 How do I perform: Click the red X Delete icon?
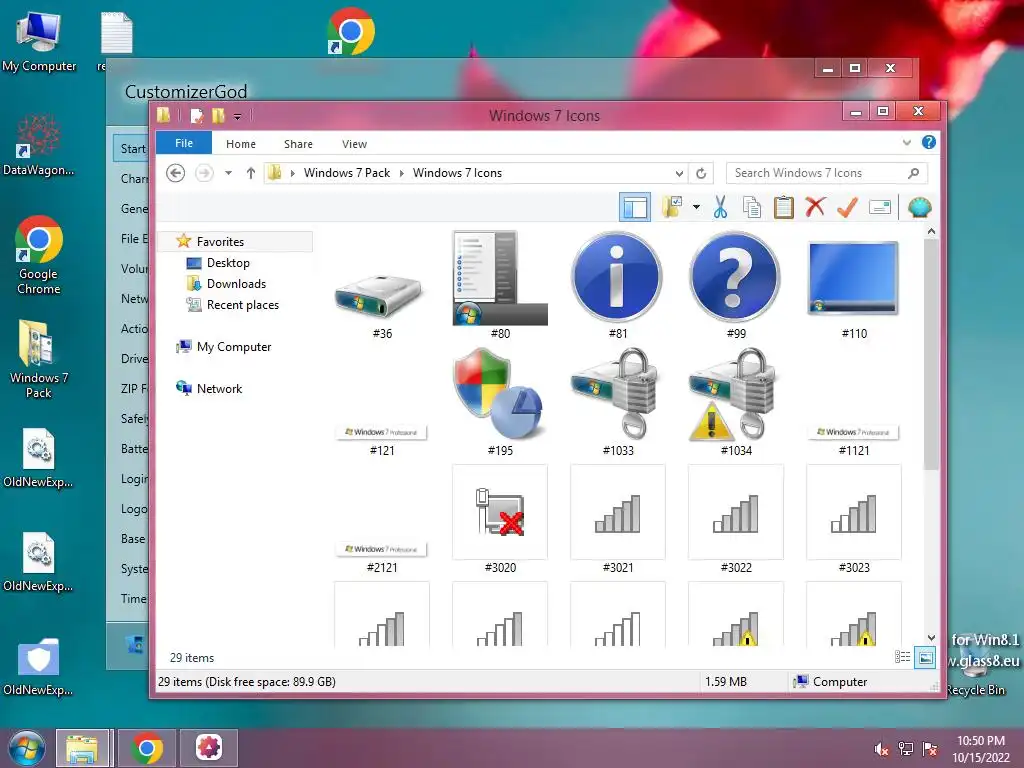coord(815,208)
